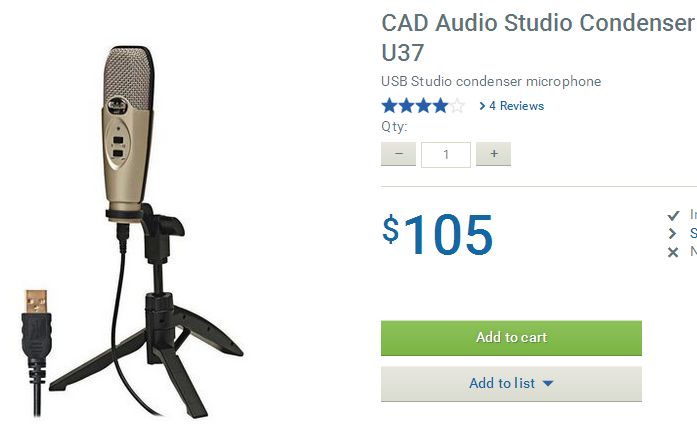Open the 4 Reviews link

coord(517,106)
